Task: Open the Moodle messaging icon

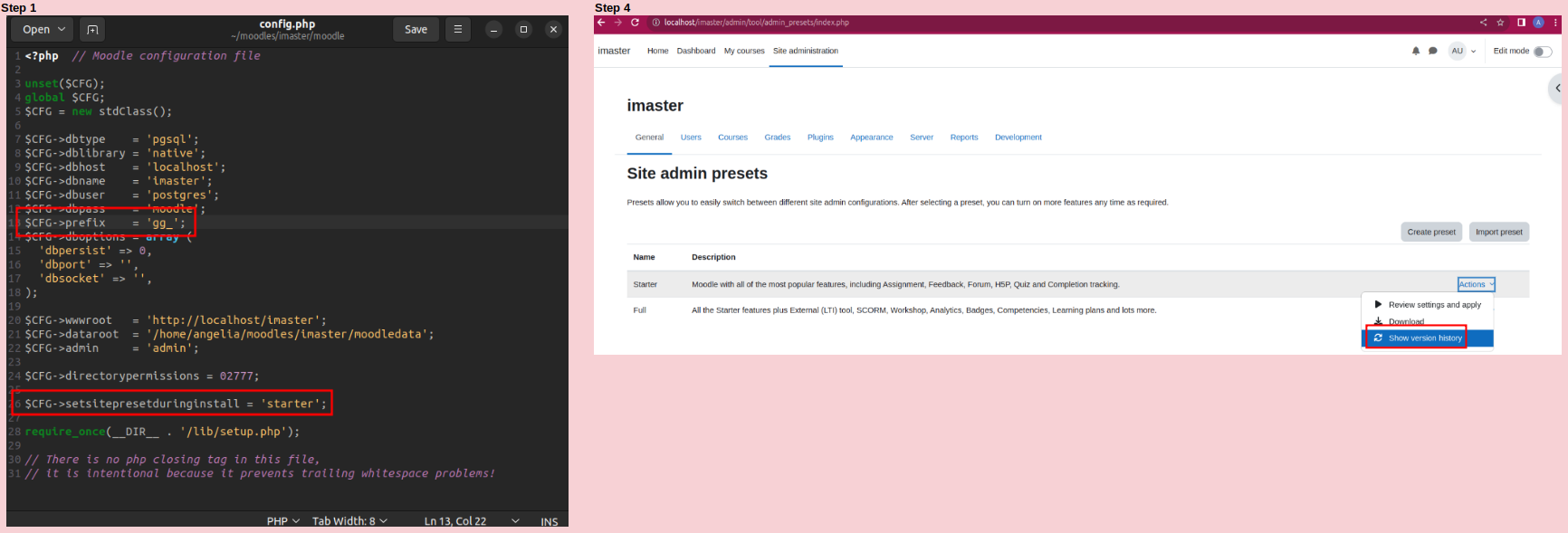Action: [1433, 51]
